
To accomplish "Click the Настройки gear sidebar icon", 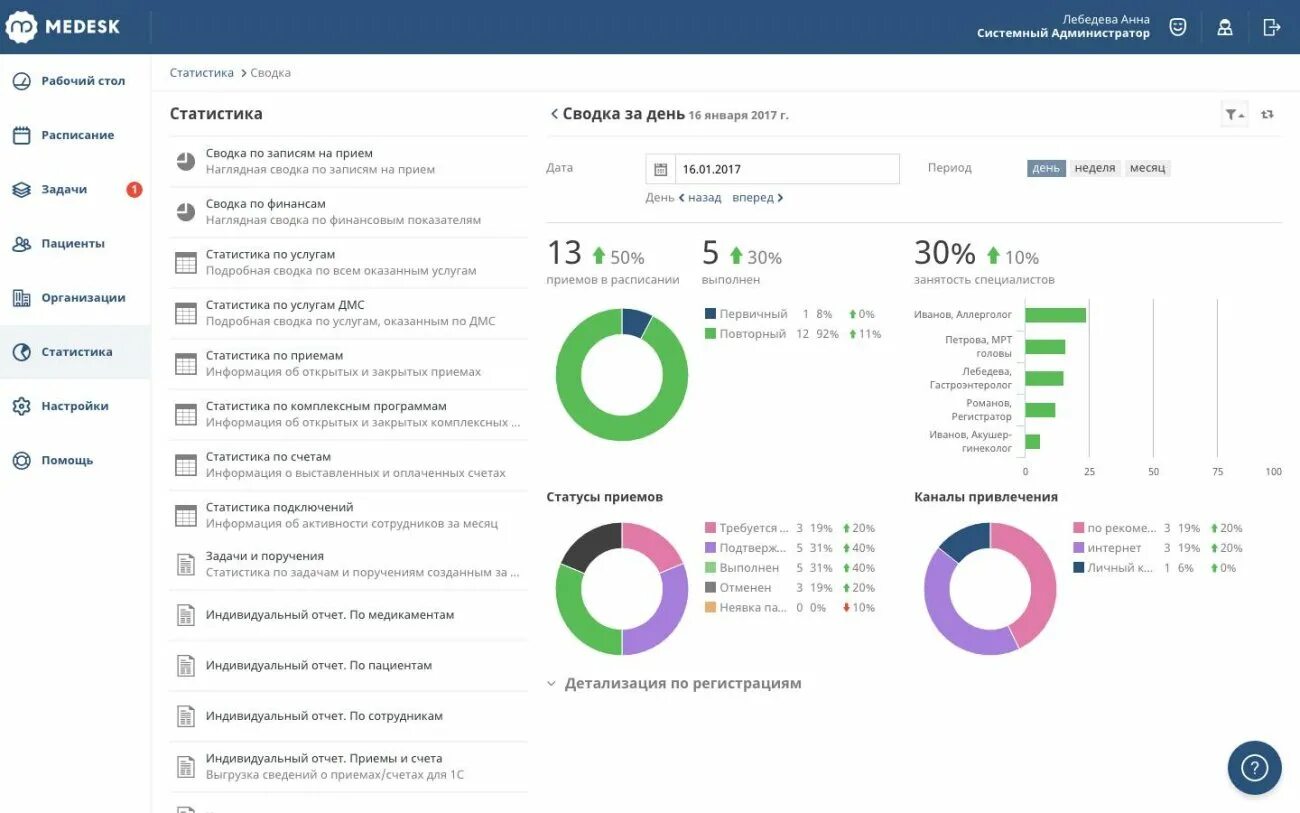I will point(21,406).
